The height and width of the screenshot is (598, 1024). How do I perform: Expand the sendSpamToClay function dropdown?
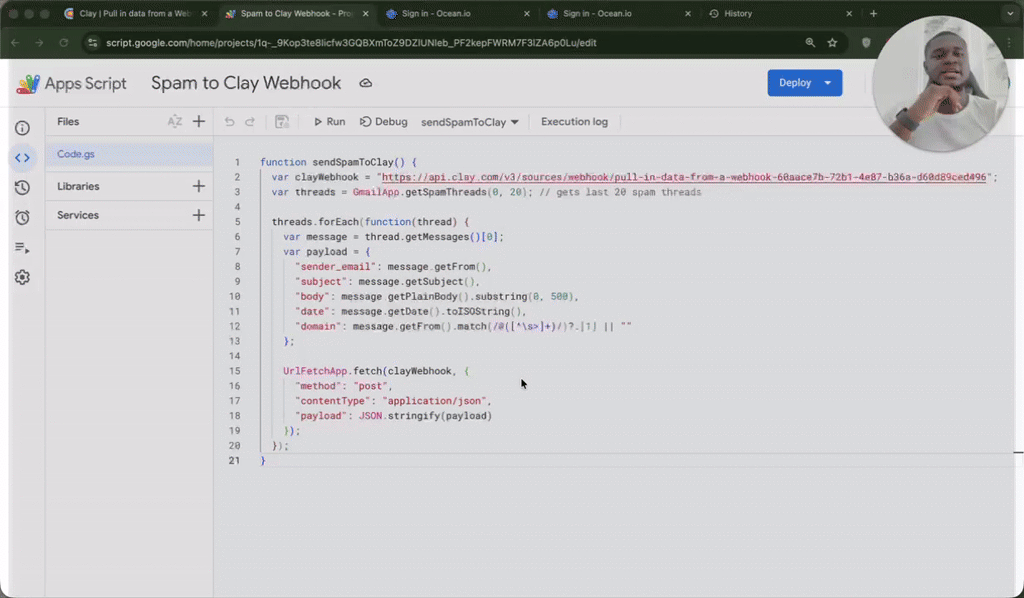click(x=470, y=122)
